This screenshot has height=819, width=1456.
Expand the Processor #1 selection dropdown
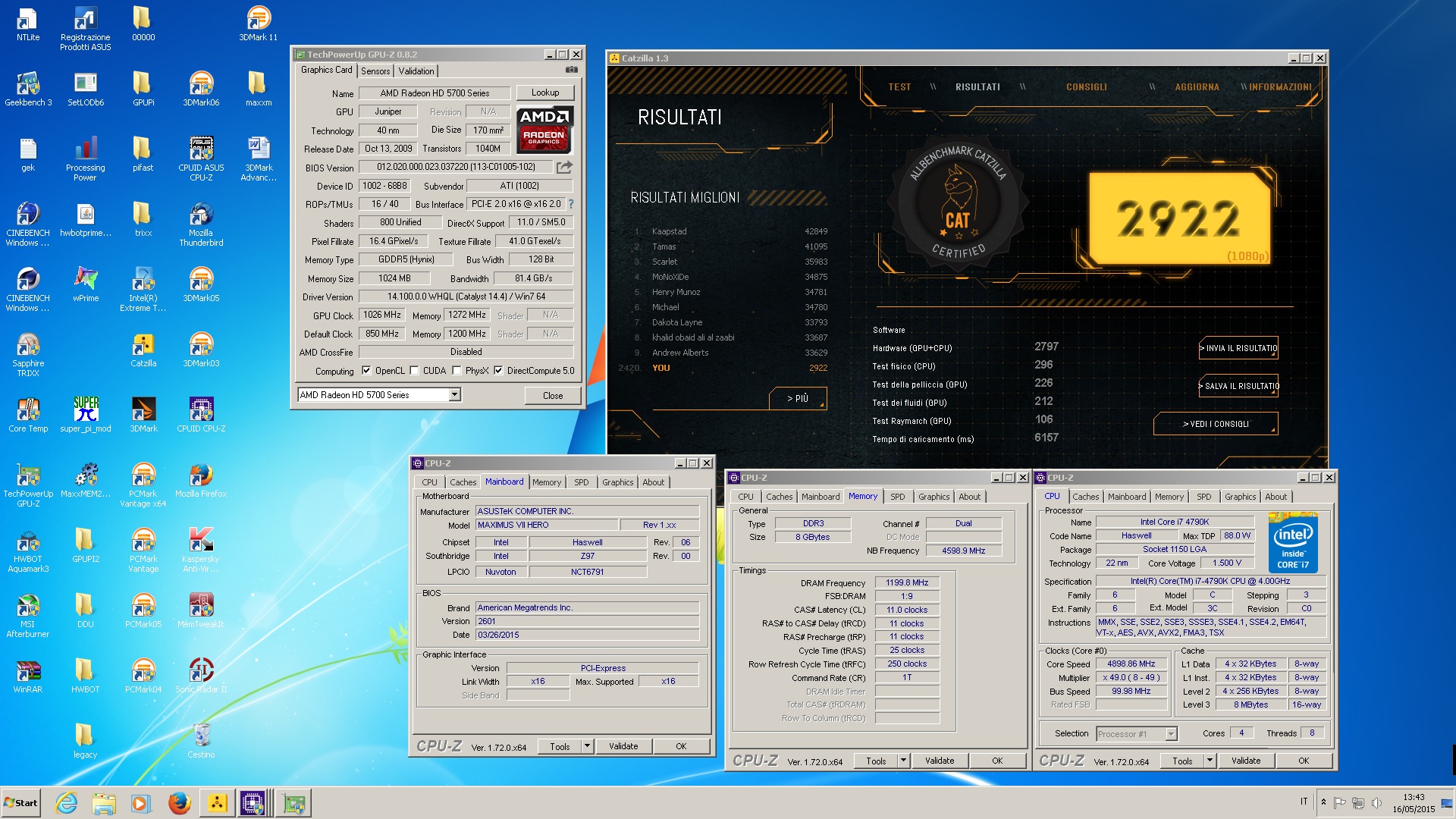[x=1171, y=734]
